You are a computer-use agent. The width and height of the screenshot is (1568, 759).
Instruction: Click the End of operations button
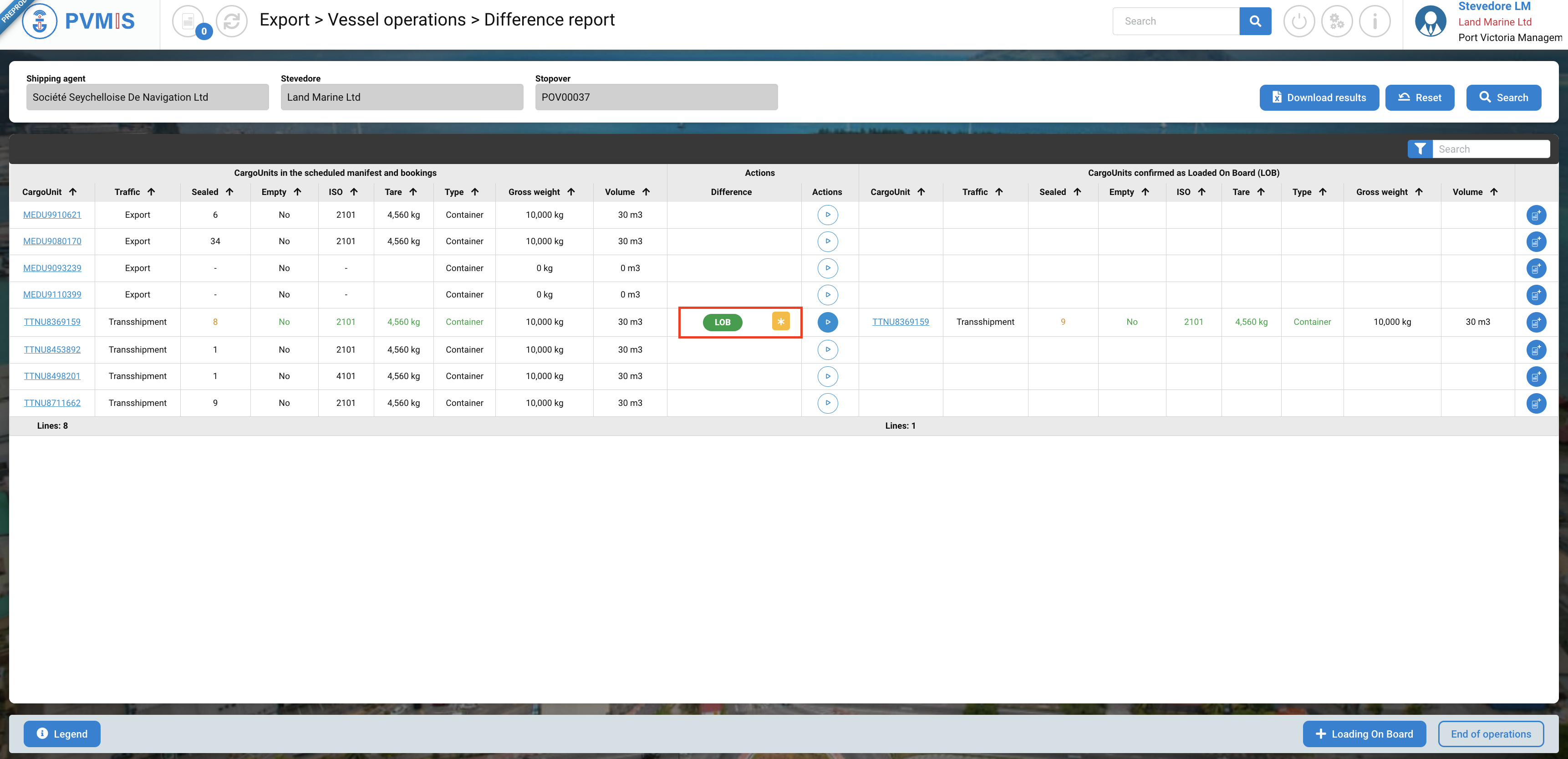point(1490,734)
